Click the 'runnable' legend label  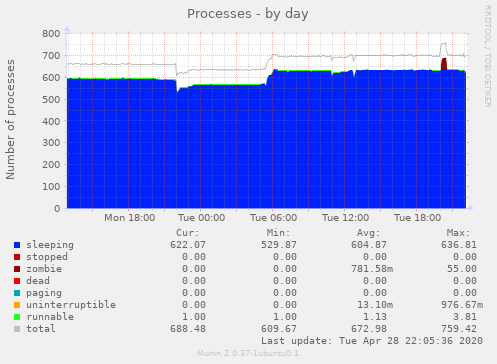[50, 317]
